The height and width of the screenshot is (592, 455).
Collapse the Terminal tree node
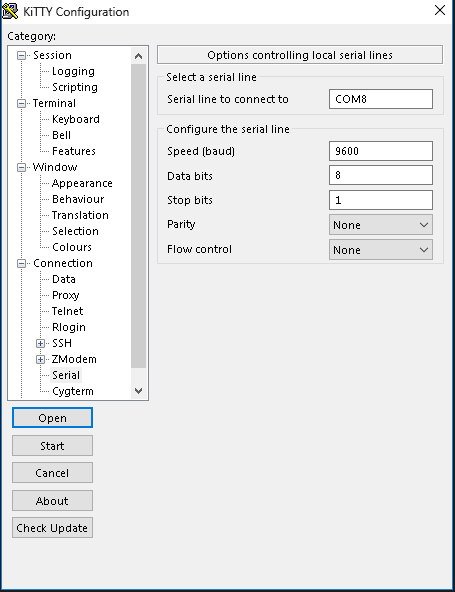coord(22,103)
